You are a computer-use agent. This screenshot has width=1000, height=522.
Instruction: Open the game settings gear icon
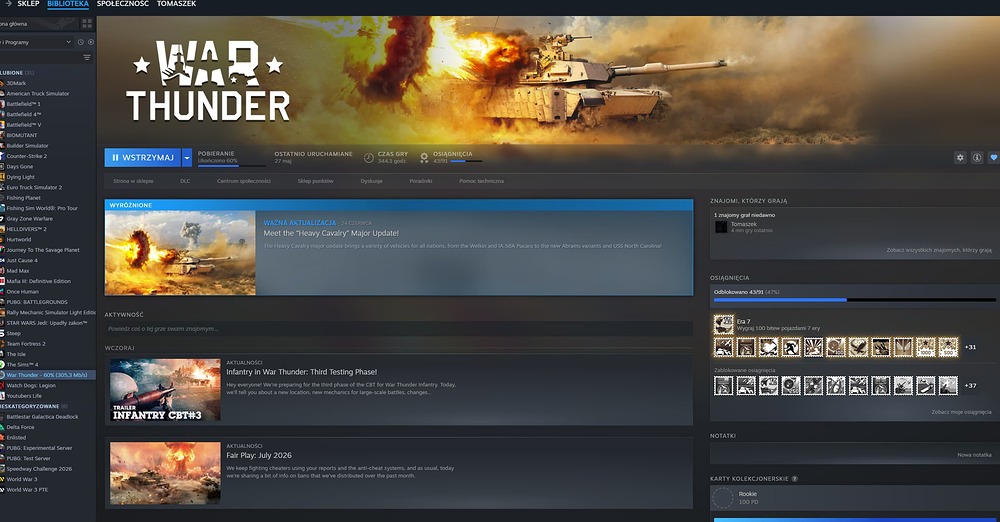[960, 158]
